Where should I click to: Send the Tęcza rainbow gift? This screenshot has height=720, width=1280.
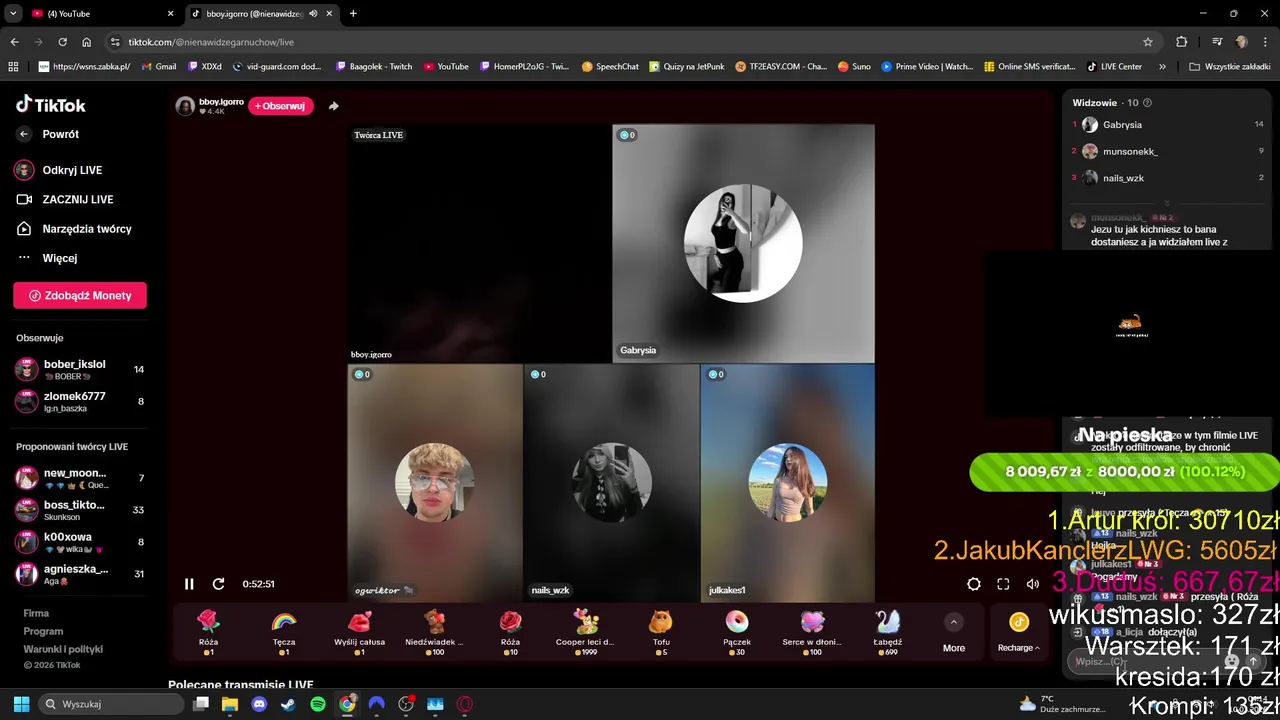click(x=284, y=632)
